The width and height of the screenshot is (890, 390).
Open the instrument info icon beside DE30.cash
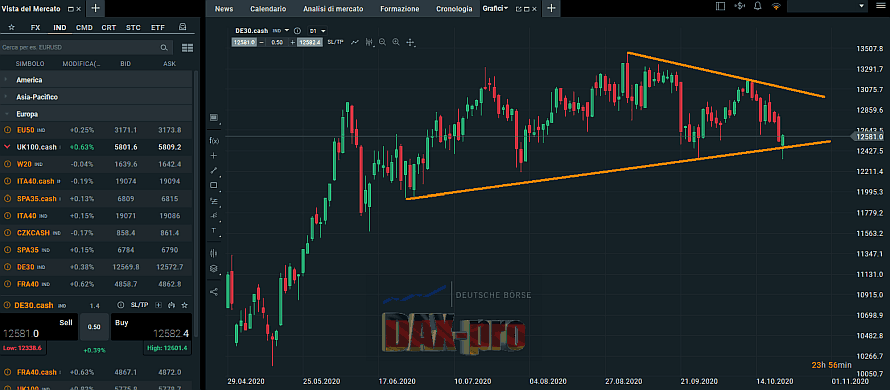tap(297, 30)
